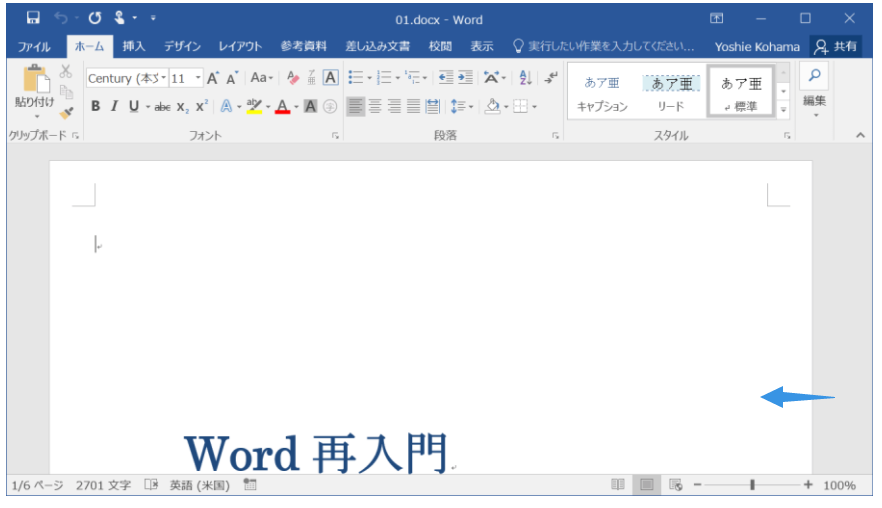Copy selection with the copy icon
882x508 pixels.
[x=66, y=91]
